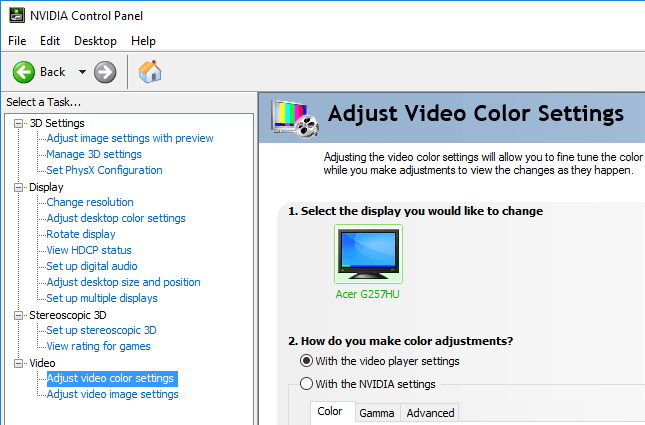The height and width of the screenshot is (425, 645).
Task: Open Adjust desktop size and position
Action: click(123, 283)
